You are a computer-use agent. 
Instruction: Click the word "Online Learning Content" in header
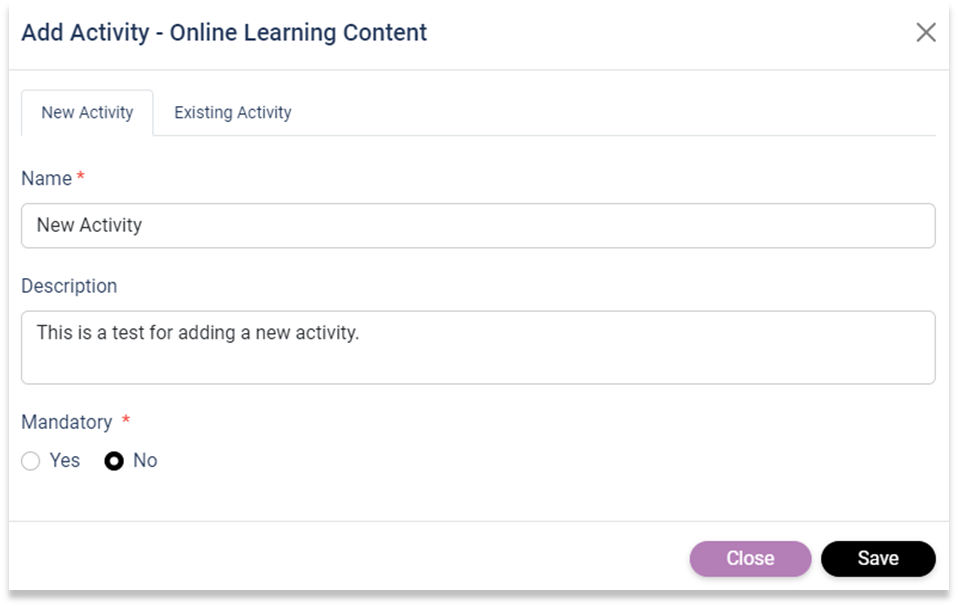pos(298,32)
